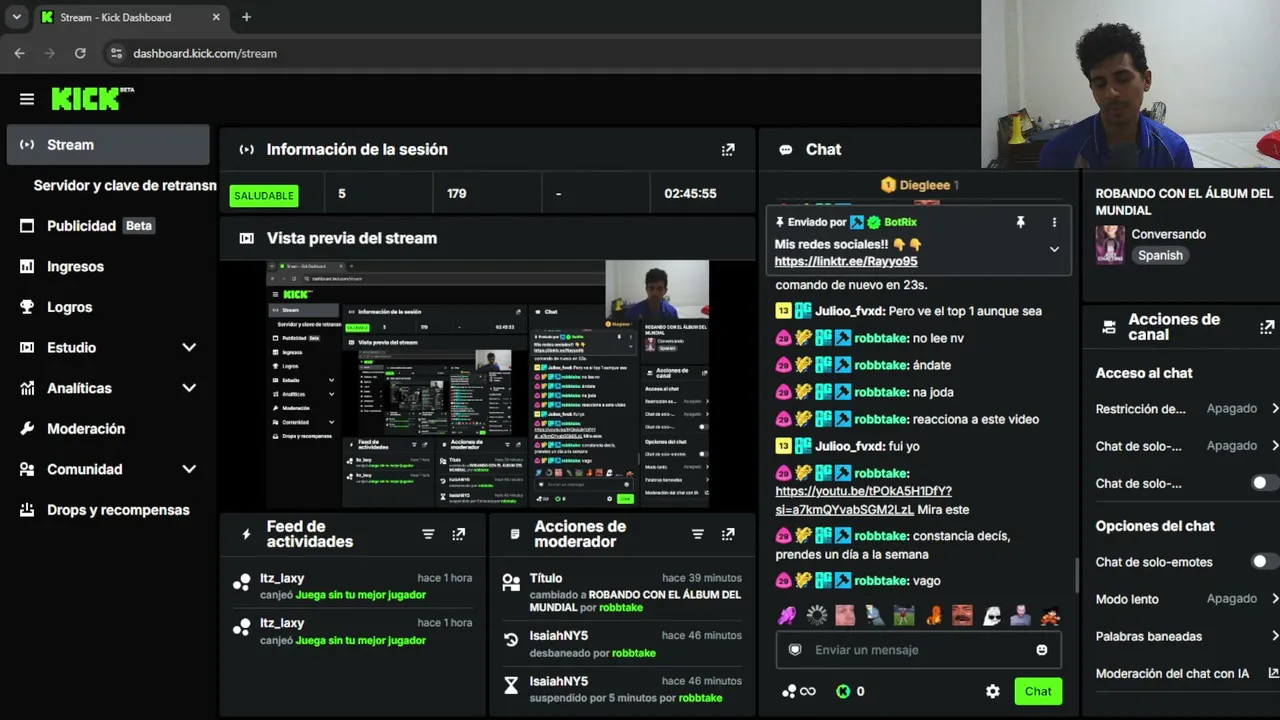Click Diegleee top gifter name in chat

click(x=924, y=185)
